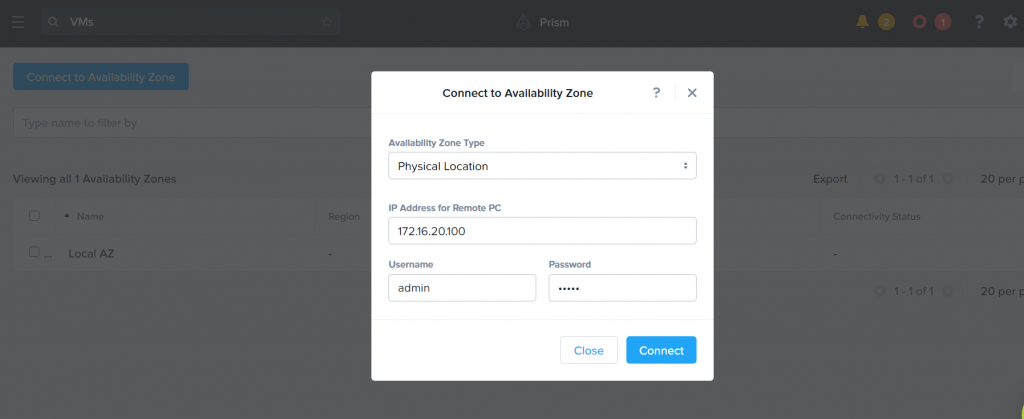The width and height of the screenshot is (1024, 419).
Task: Focus the IP Address for Remote PC field
Action: 542,231
